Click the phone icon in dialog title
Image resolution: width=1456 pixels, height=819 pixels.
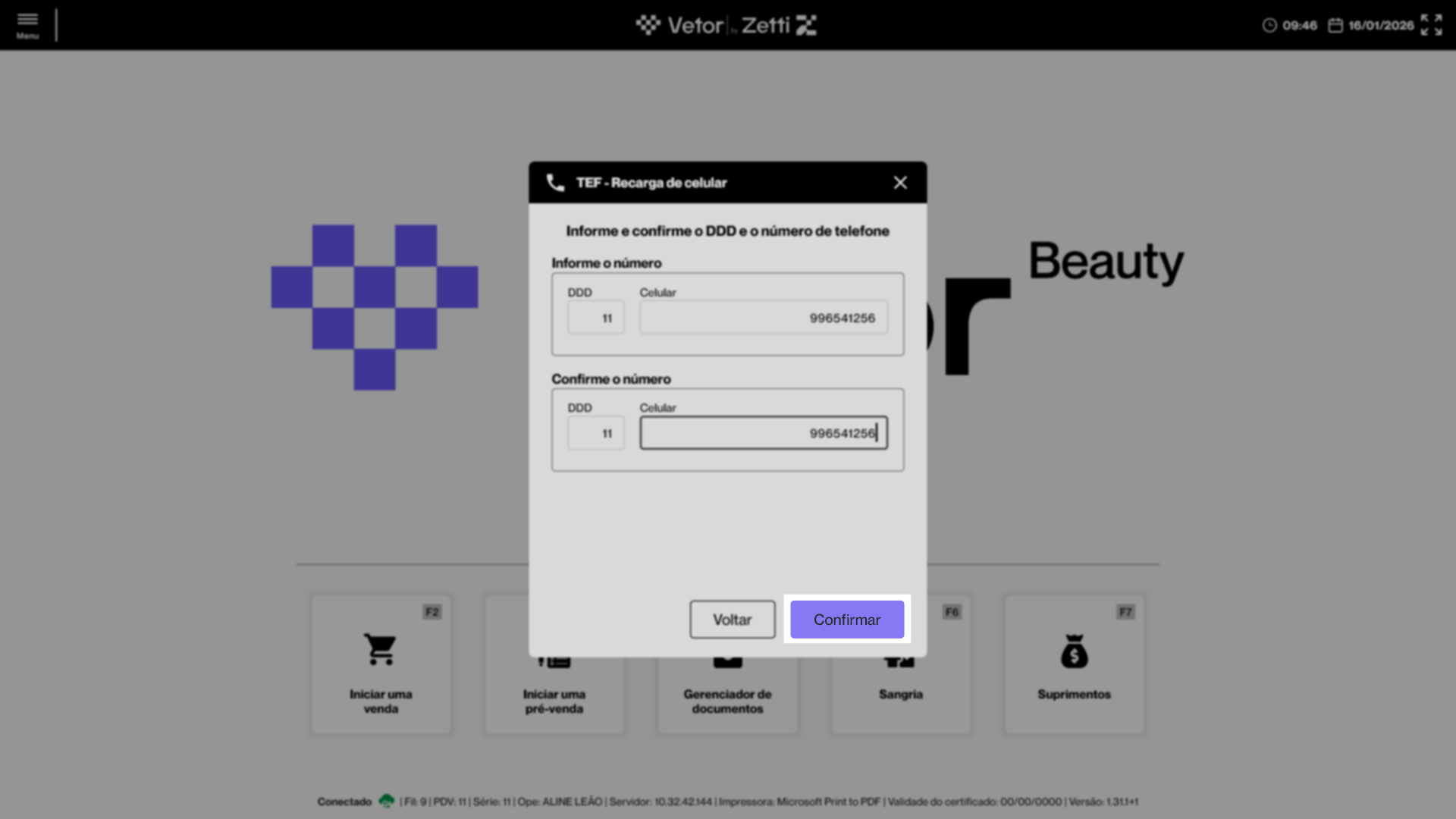[556, 183]
